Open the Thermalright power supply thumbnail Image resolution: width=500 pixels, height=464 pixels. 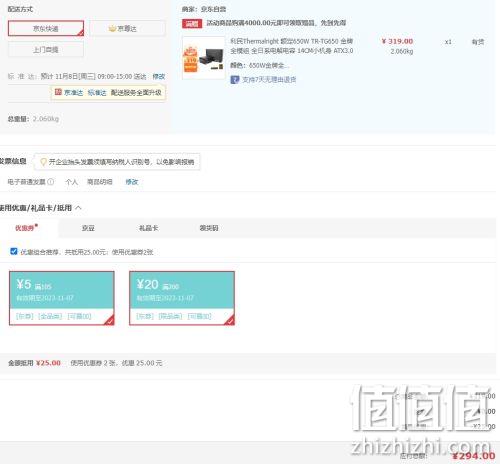tap(204, 58)
